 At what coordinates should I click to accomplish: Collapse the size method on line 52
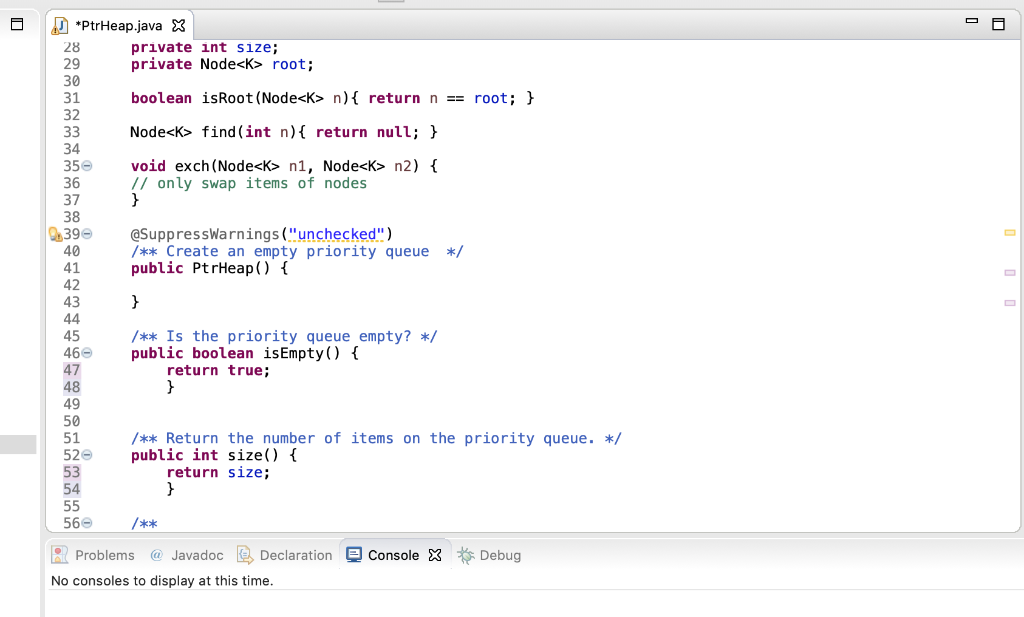pos(85,455)
